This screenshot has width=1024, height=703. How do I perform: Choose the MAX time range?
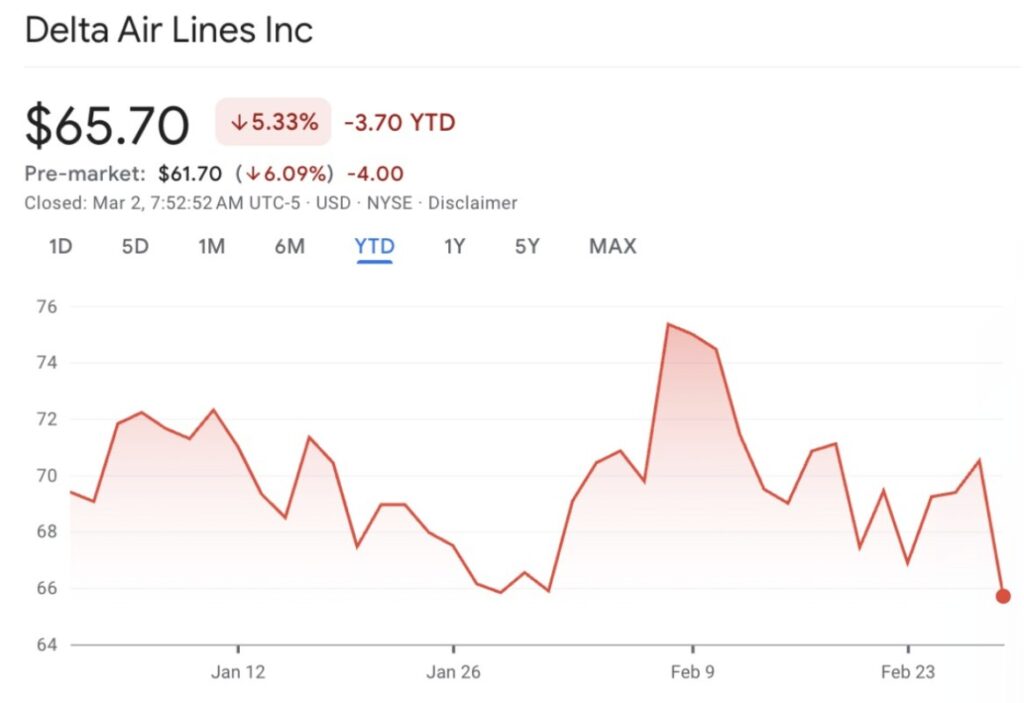612,246
